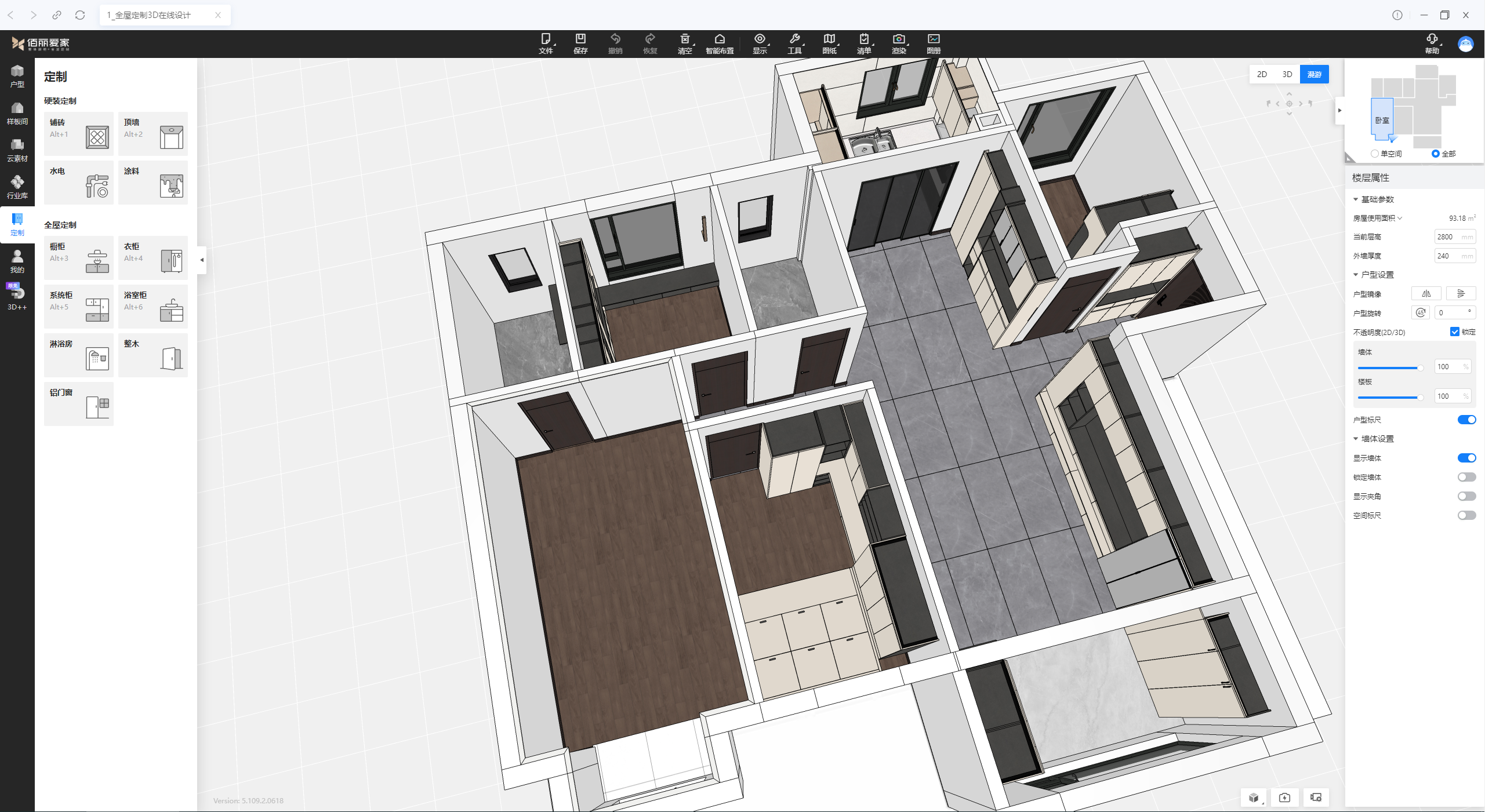Turn off the 显示墙体 toggle
Viewport: 1485px width, 812px height.
pyautogui.click(x=1466, y=458)
